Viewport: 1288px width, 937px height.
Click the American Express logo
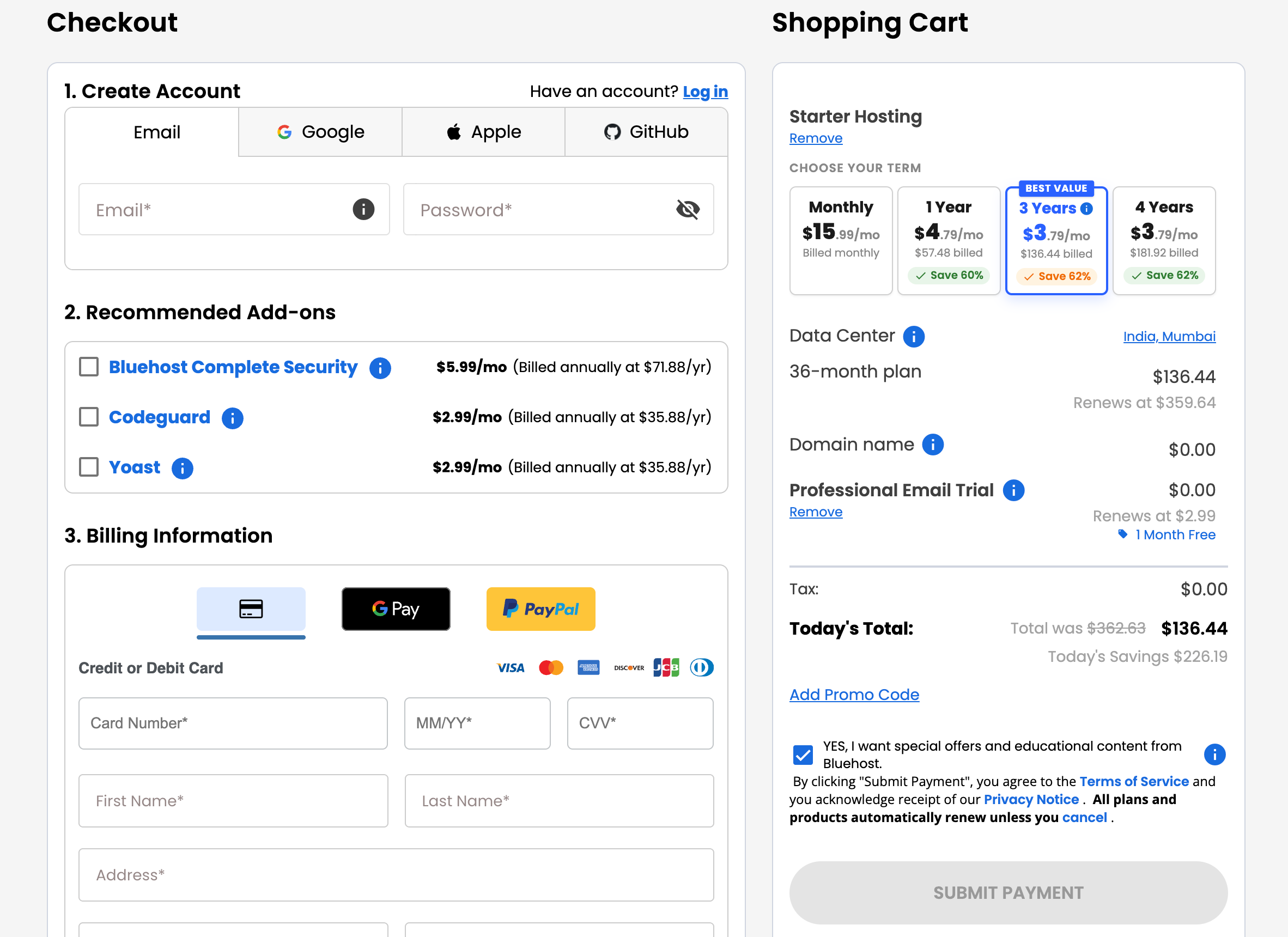(589, 668)
